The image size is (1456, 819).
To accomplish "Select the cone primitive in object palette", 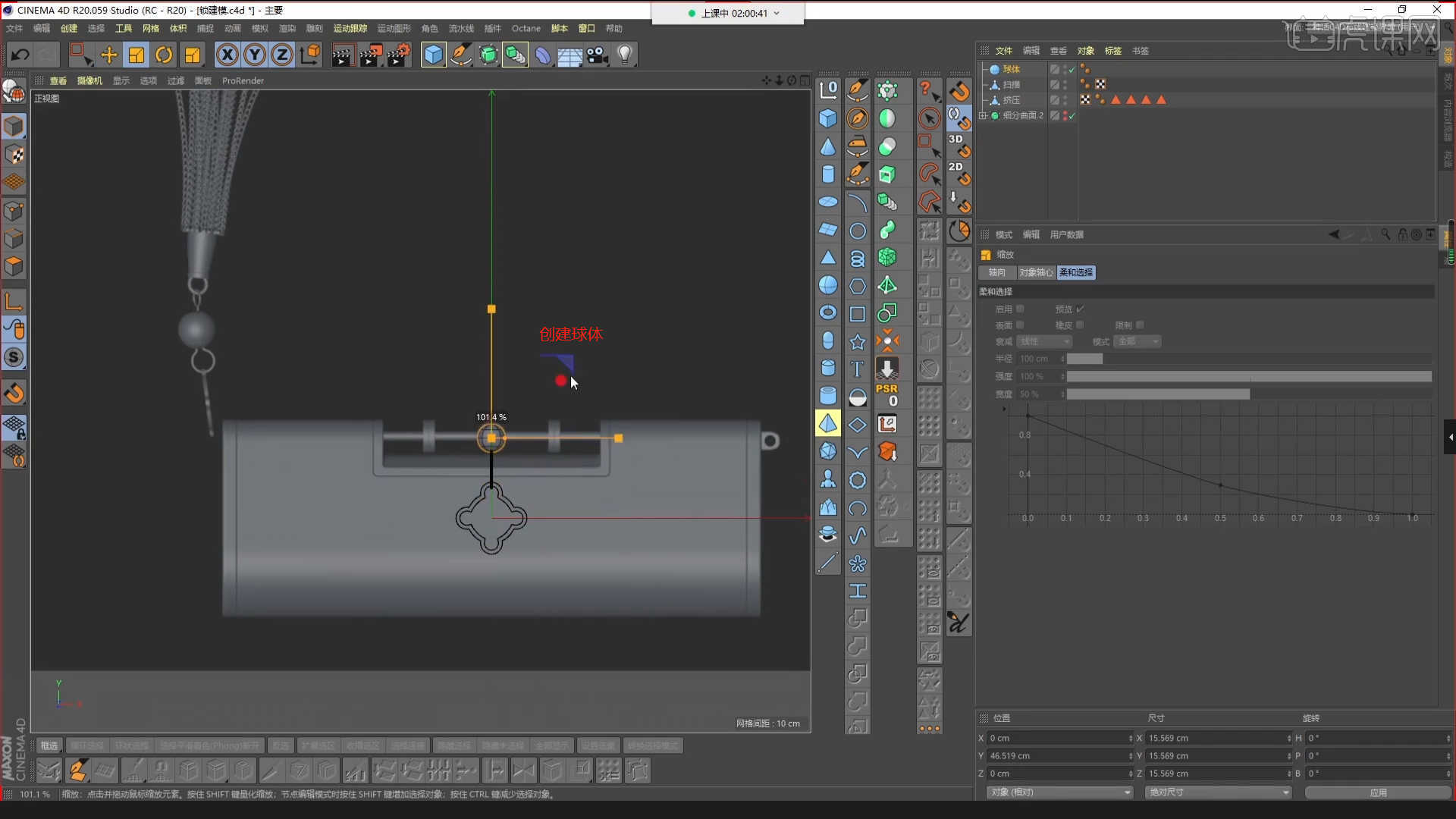I will click(x=828, y=146).
